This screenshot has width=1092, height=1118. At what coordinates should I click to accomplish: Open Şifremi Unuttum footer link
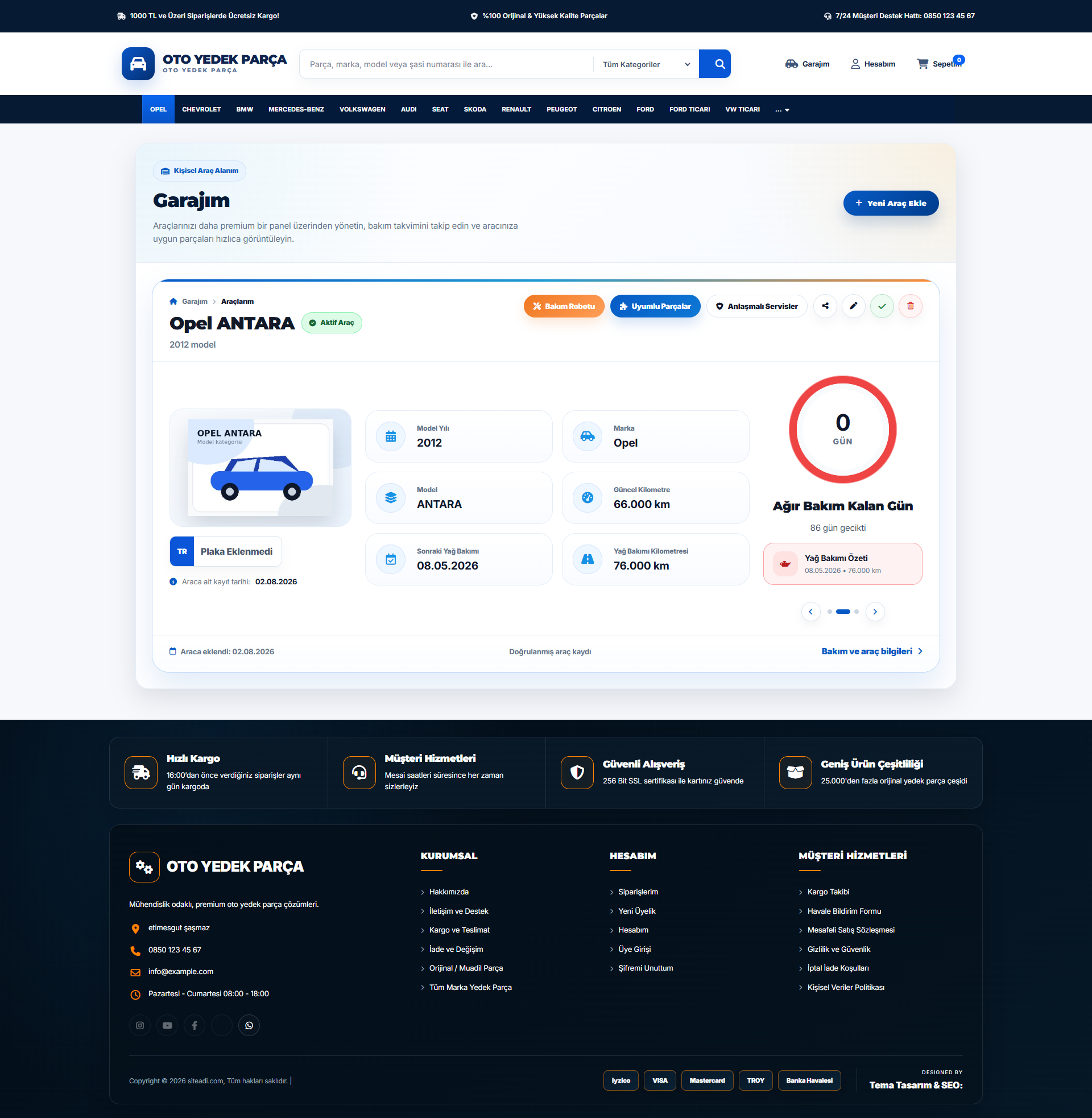(645, 968)
